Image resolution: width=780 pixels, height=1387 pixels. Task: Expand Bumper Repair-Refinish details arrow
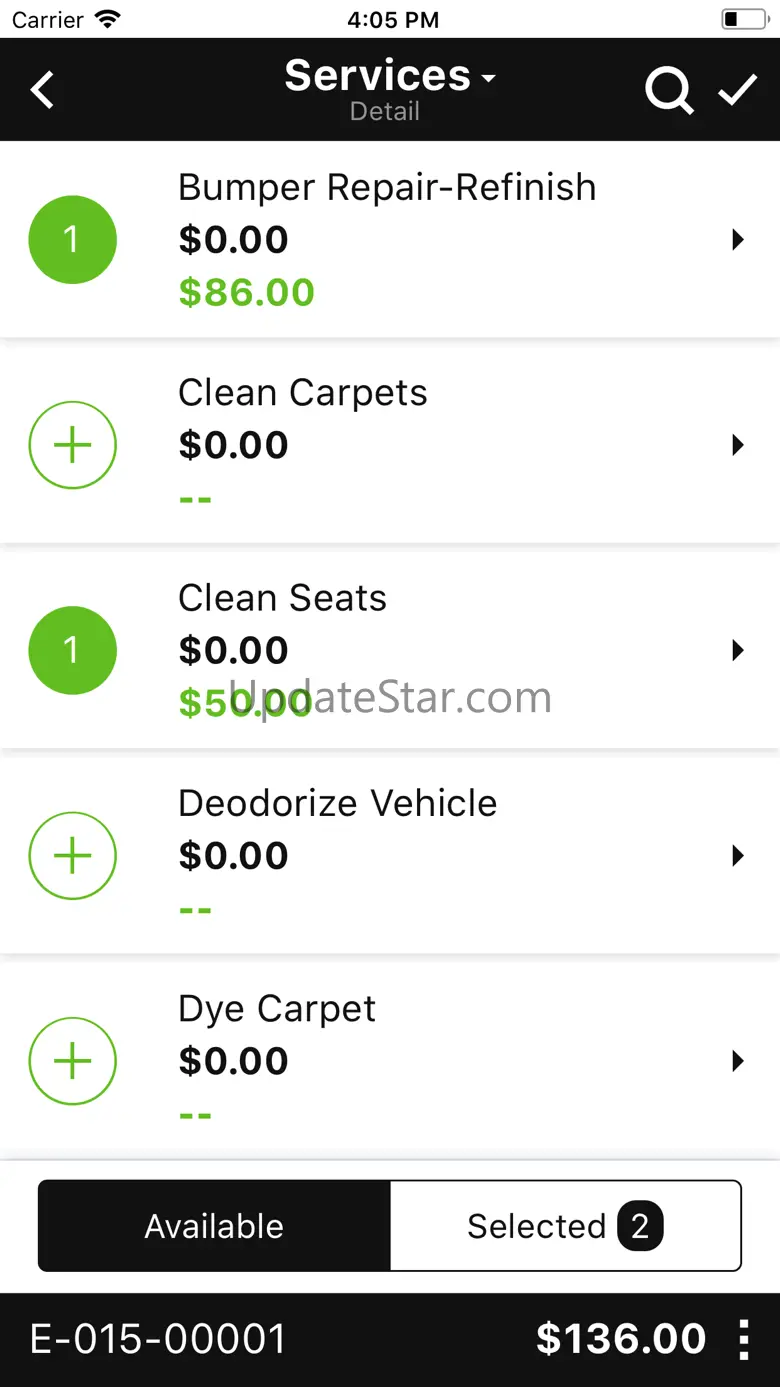[x=738, y=240]
